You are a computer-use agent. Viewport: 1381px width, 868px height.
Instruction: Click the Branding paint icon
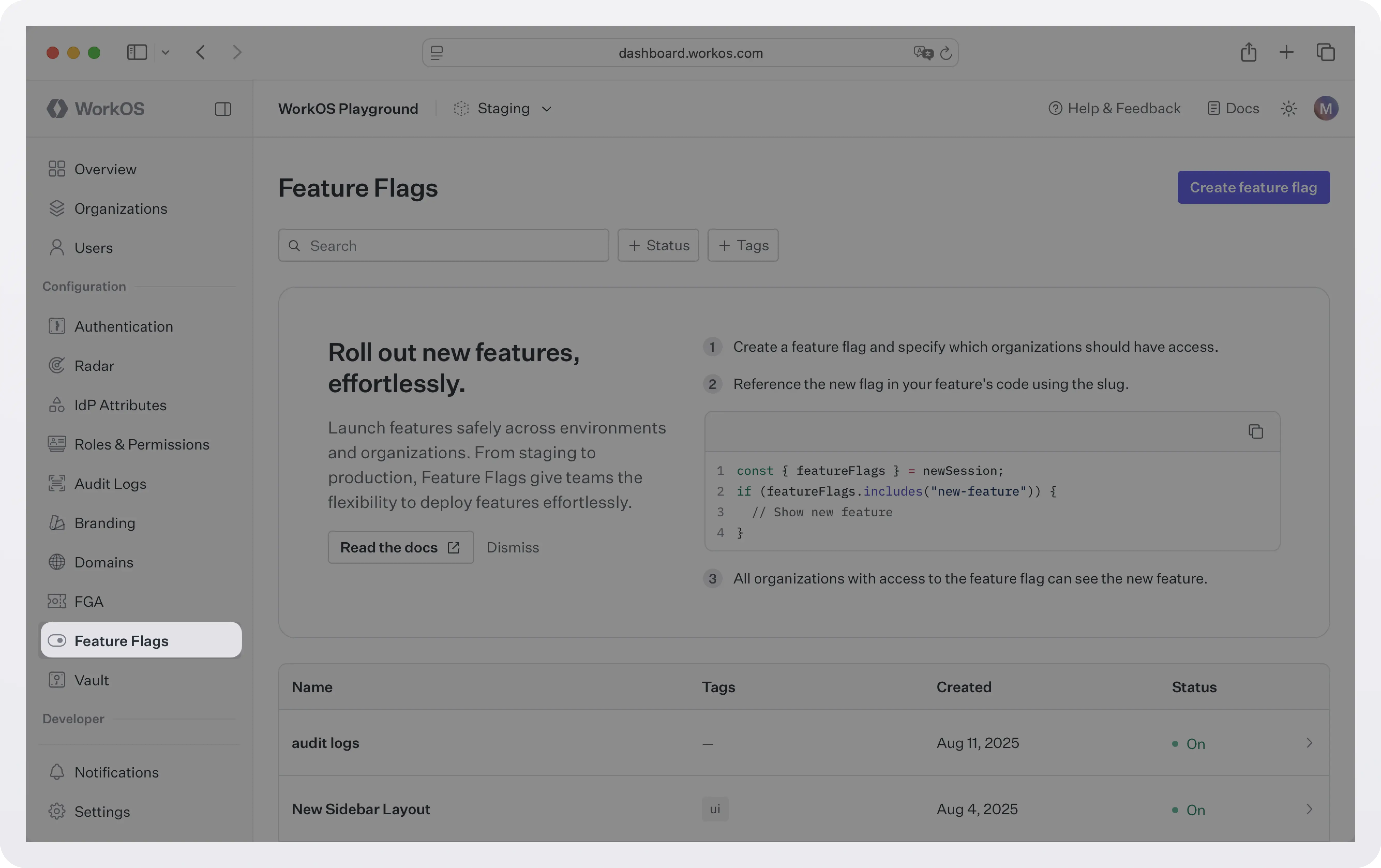57,523
